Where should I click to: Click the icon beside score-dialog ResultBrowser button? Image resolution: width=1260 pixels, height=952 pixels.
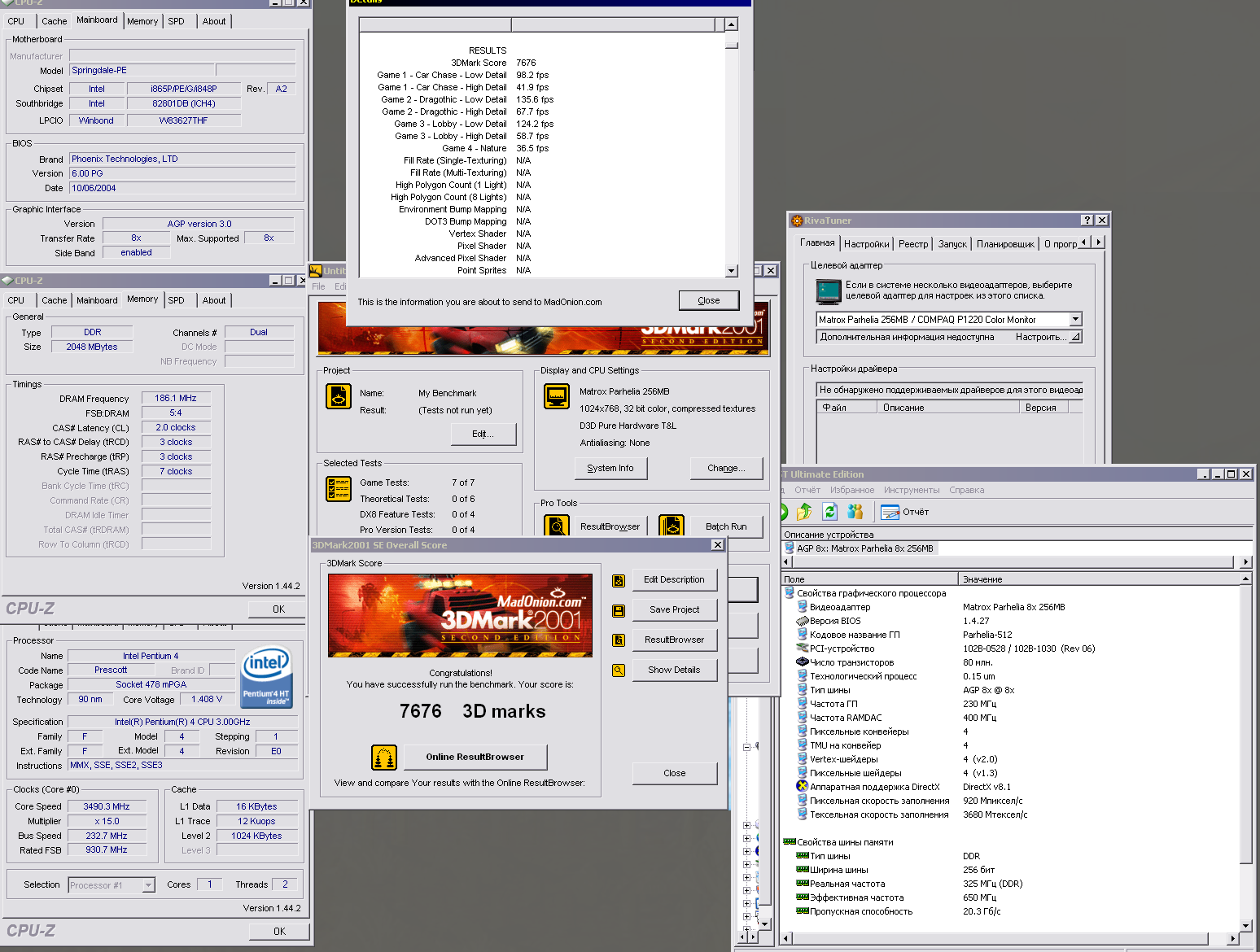pyautogui.click(x=619, y=640)
